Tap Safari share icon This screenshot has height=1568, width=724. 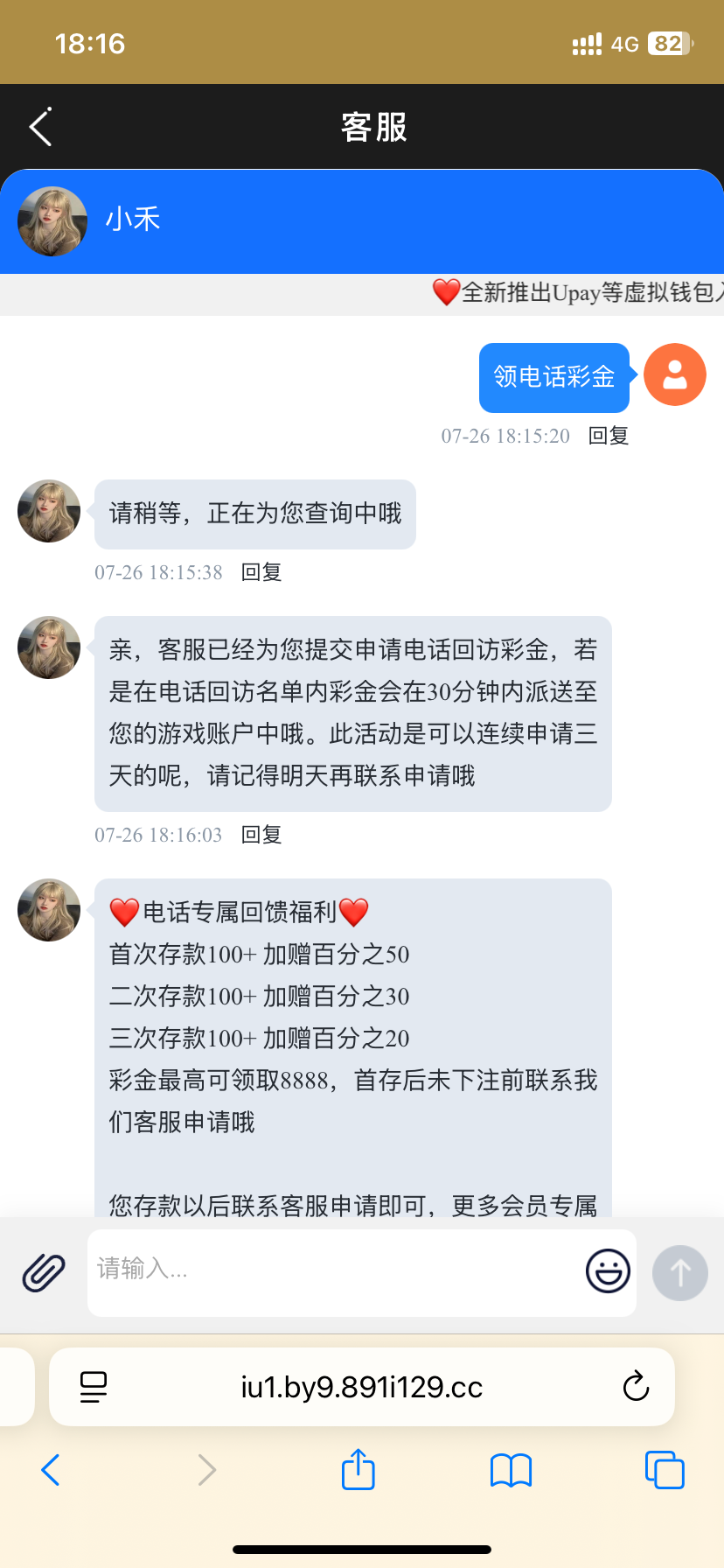[x=358, y=1469]
